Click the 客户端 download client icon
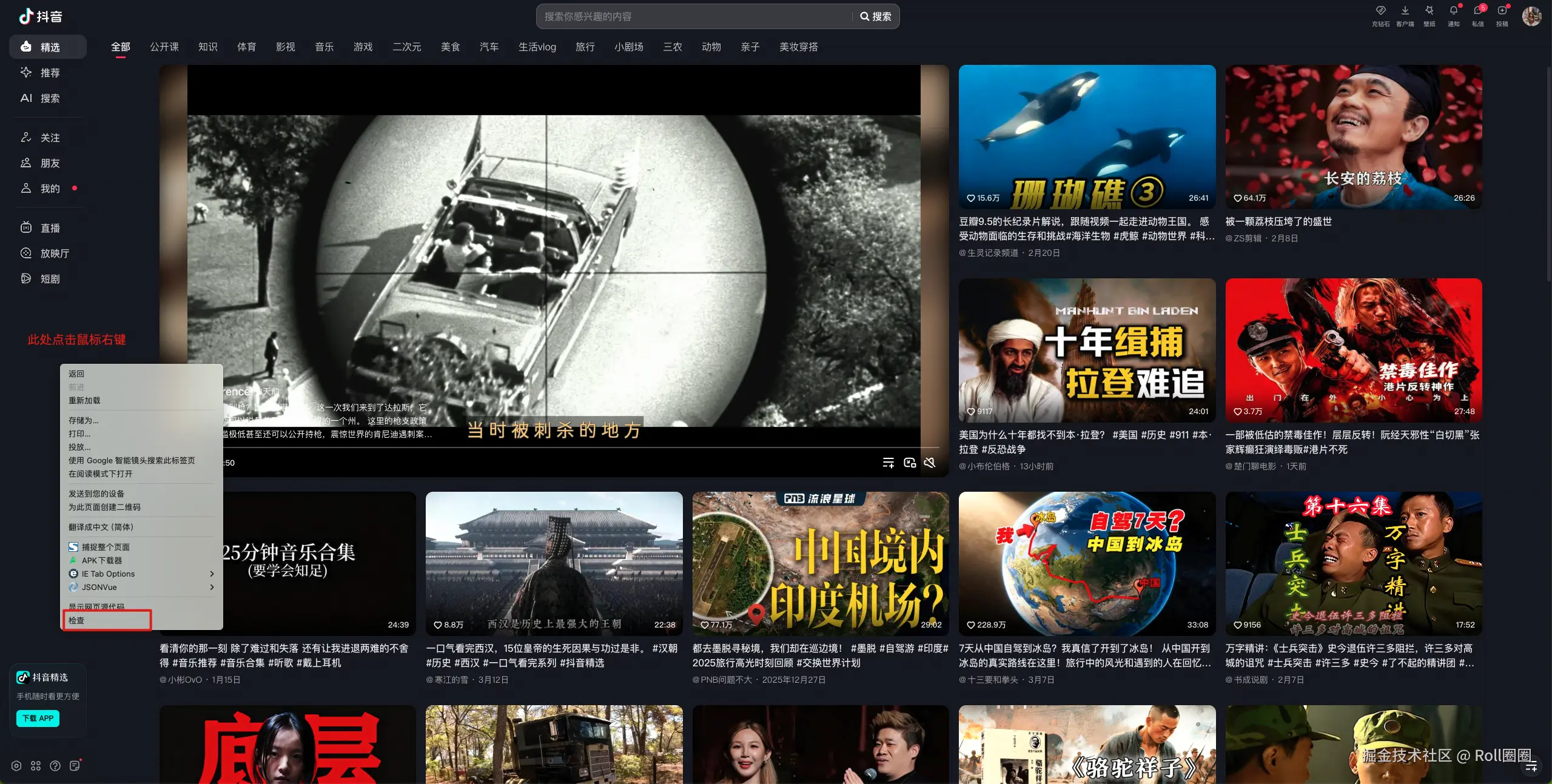 (x=1405, y=11)
